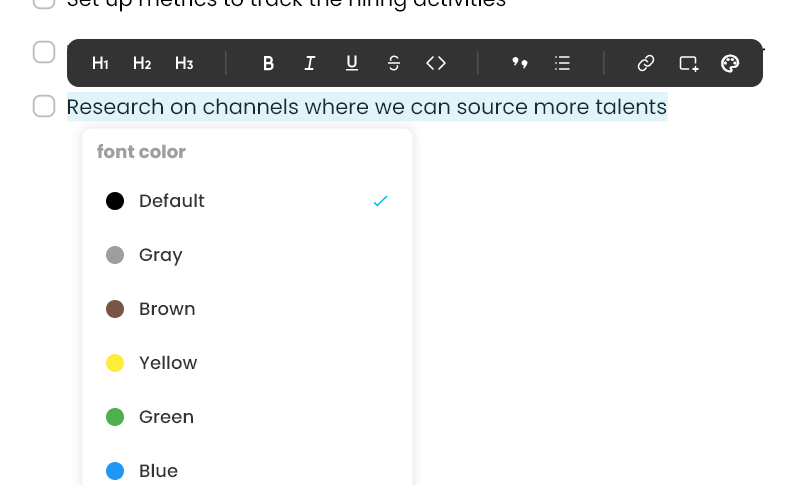Click the yellow color dot
The height and width of the screenshot is (490, 798).
tap(115, 363)
